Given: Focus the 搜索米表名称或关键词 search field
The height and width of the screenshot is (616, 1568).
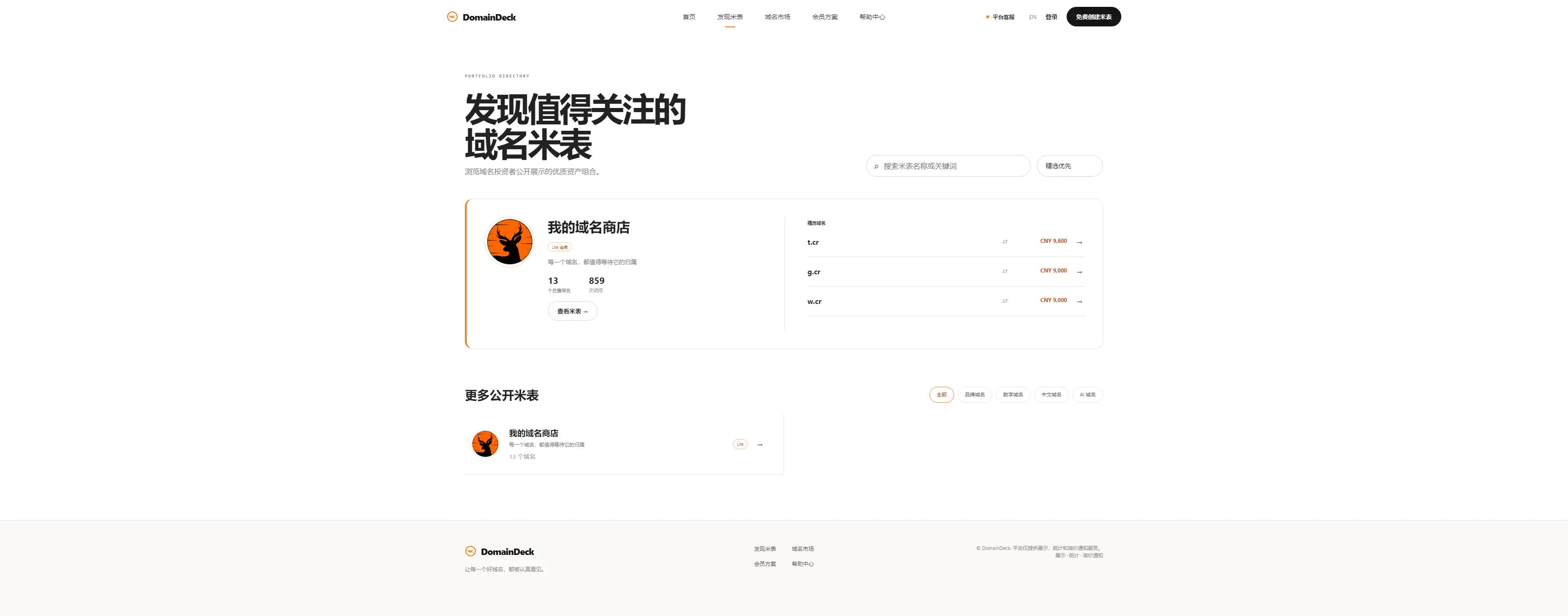Looking at the screenshot, I should [x=948, y=166].
